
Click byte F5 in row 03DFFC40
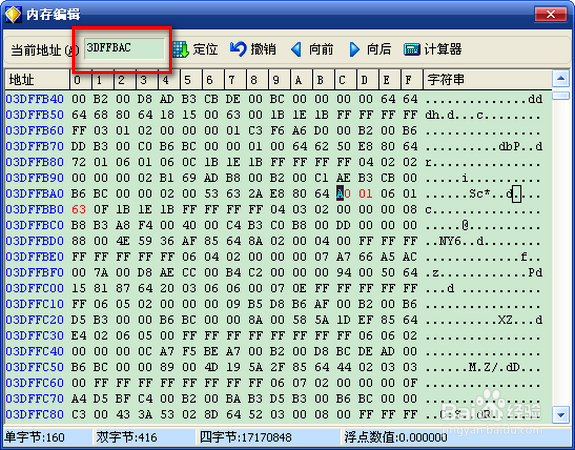(189, 351)
